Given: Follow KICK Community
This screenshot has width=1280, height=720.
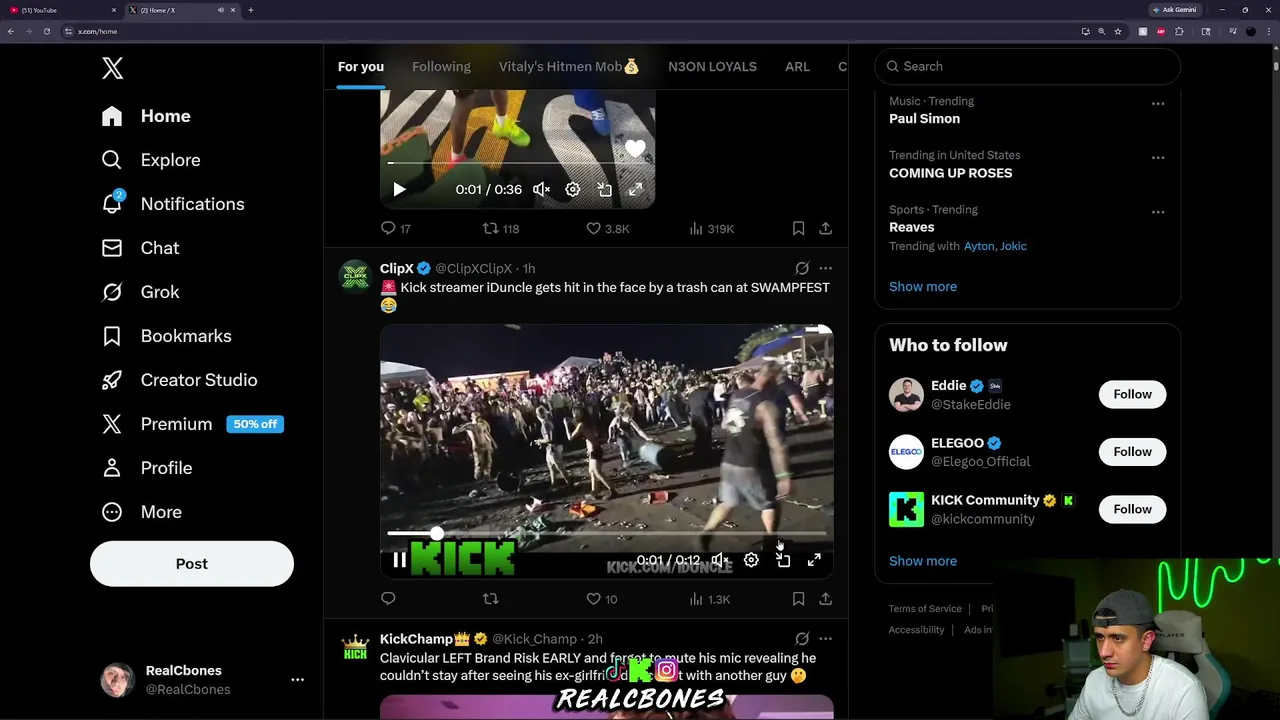Looking at the screenshot, I should [x=1133, y=509].
